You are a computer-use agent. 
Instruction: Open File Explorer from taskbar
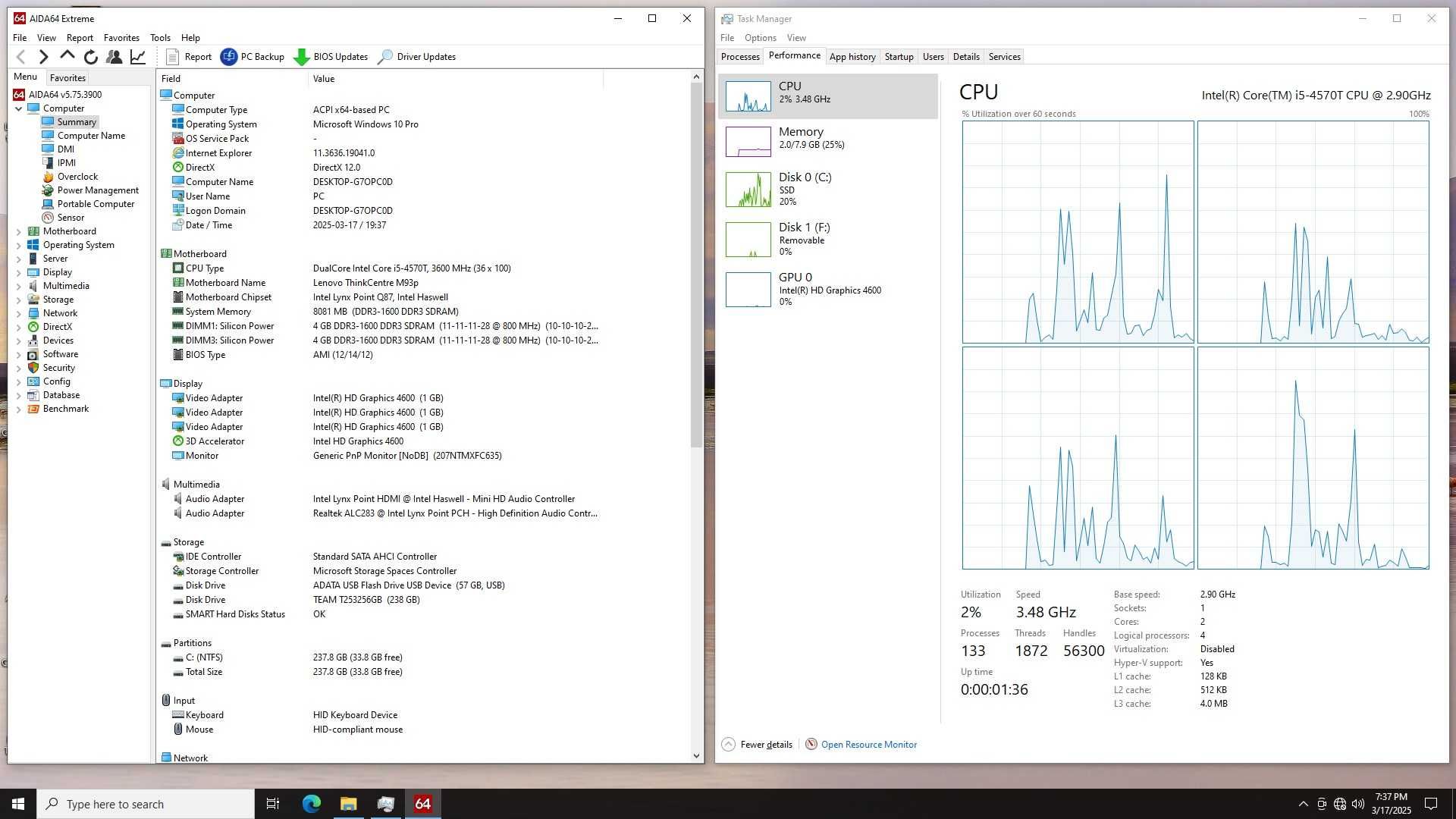point(348,804)
